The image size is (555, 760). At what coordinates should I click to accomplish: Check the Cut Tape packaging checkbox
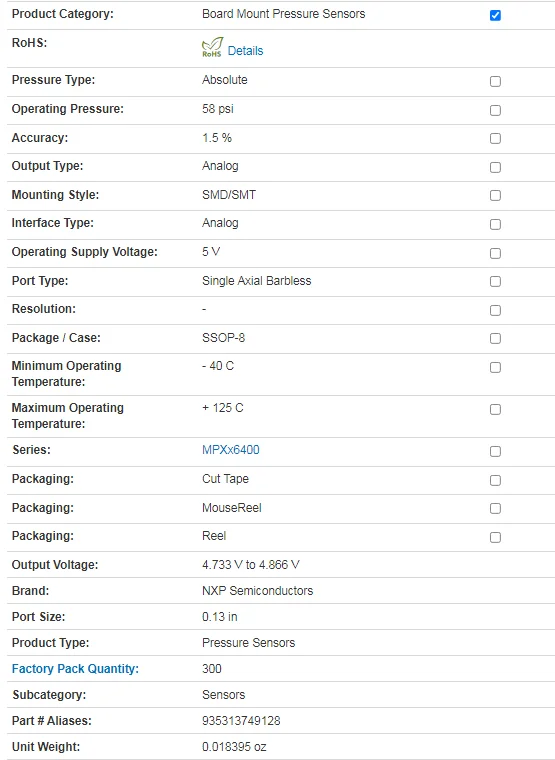tap(495, 480)
